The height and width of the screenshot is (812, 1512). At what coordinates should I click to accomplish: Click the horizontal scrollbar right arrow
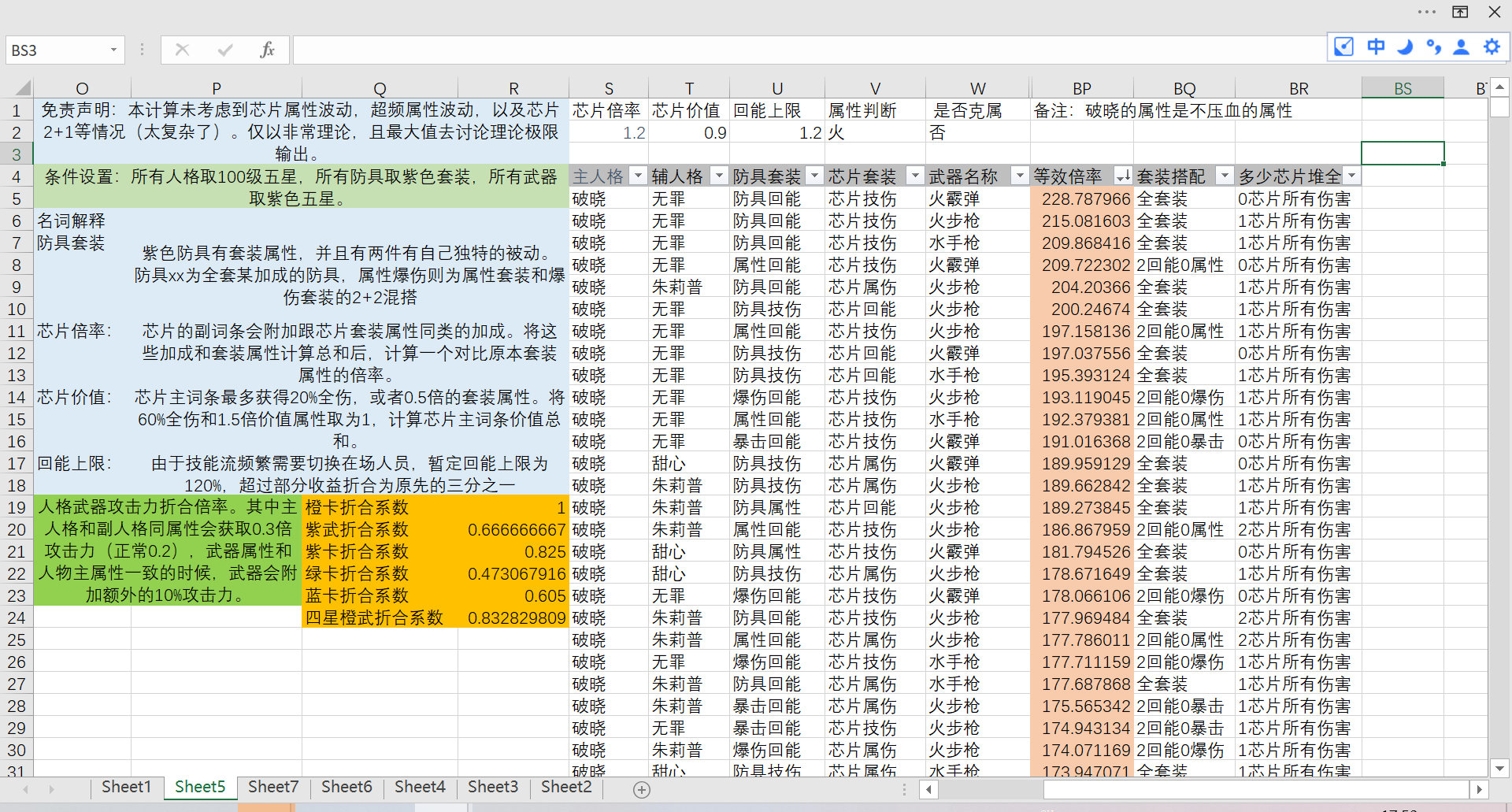(1479, 788)
